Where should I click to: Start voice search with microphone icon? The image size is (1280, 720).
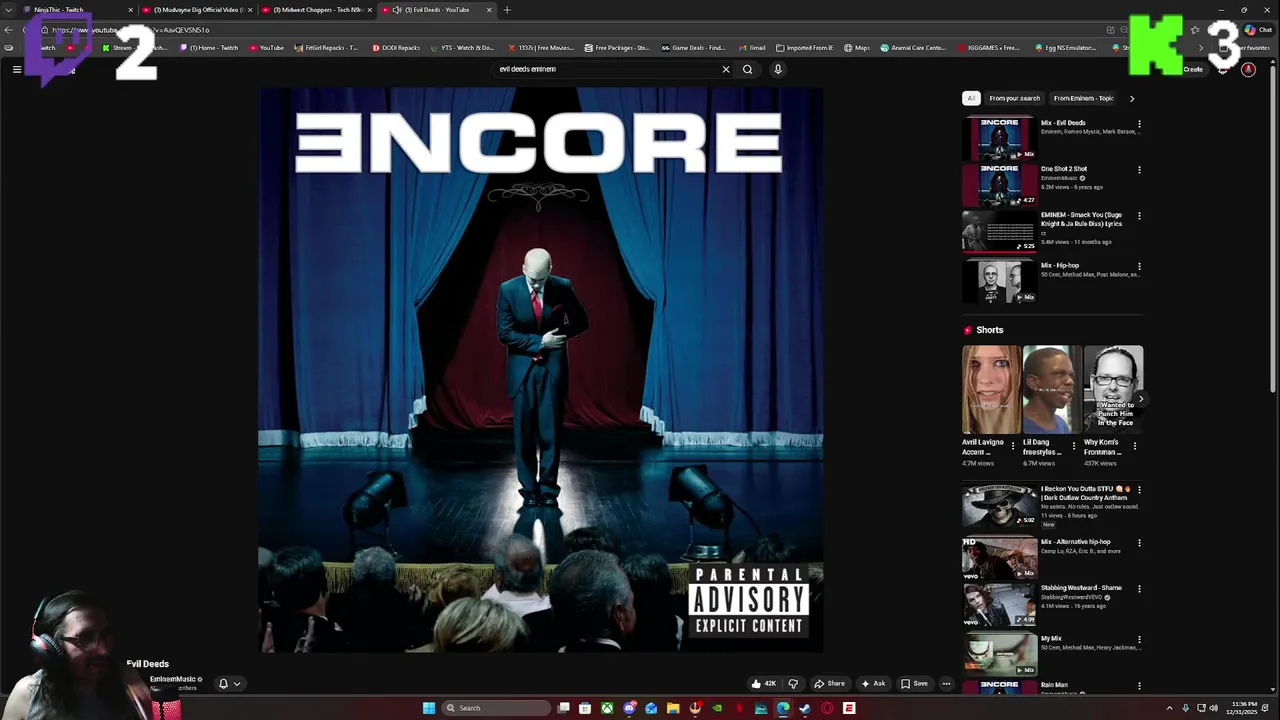pyautogui.click(x=777, y=69)
